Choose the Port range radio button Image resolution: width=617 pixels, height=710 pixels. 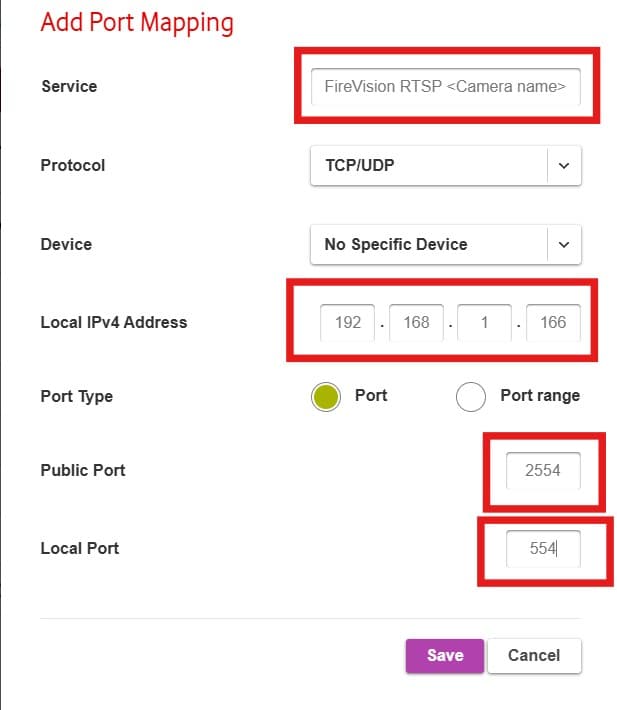tap(471, 396)
